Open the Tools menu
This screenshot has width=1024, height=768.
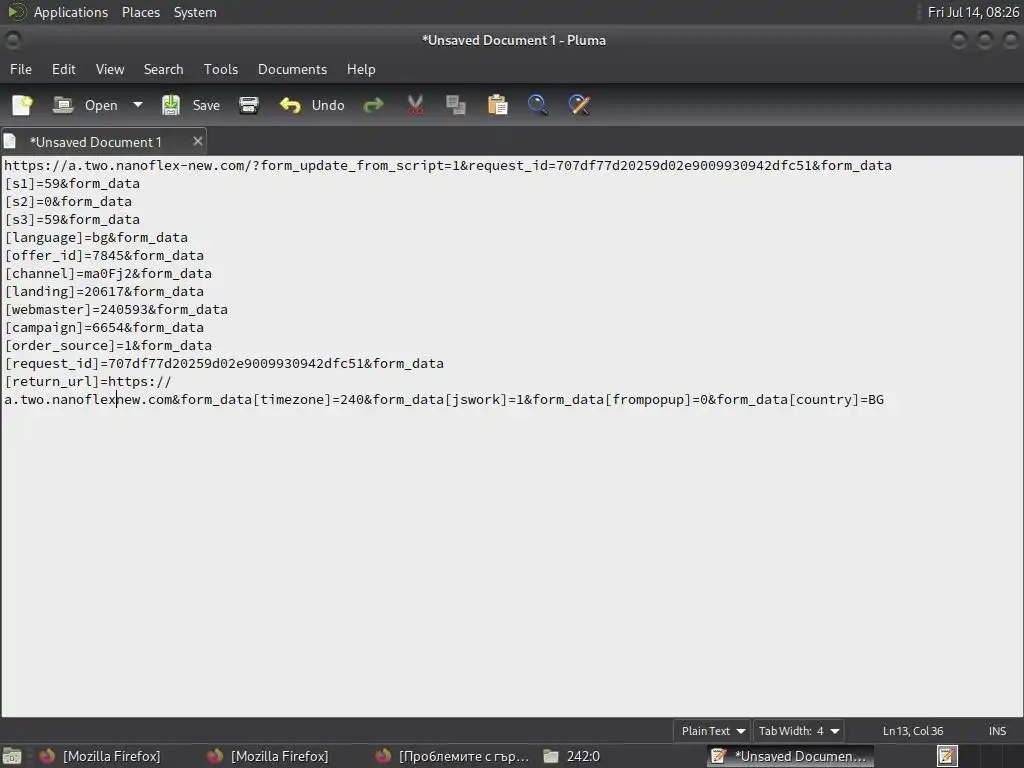[x=221, y=69]
